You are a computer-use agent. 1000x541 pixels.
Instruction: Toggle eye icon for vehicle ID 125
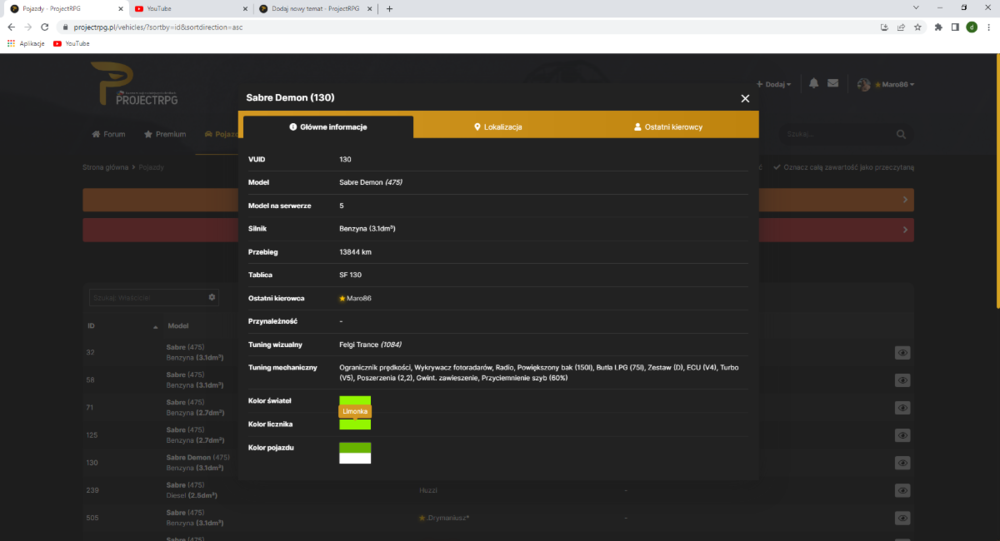click(x=902, y=435)
